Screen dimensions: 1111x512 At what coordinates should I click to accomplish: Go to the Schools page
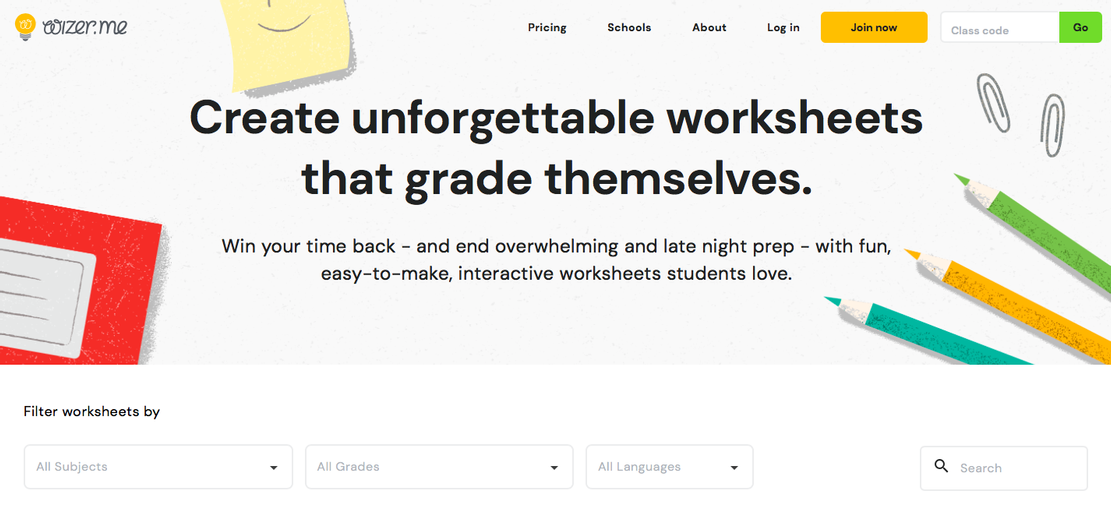(x=629, y=28)
